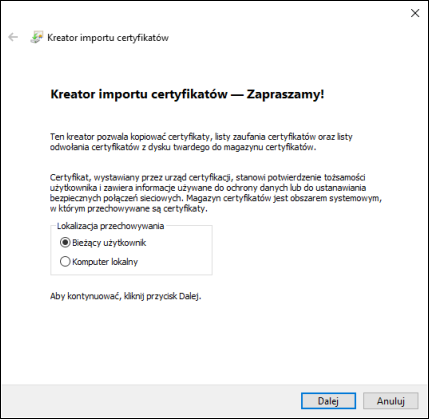Click the Lokalizacja przechowywania group label
The image size is (429, 419).
coord(110,226)
